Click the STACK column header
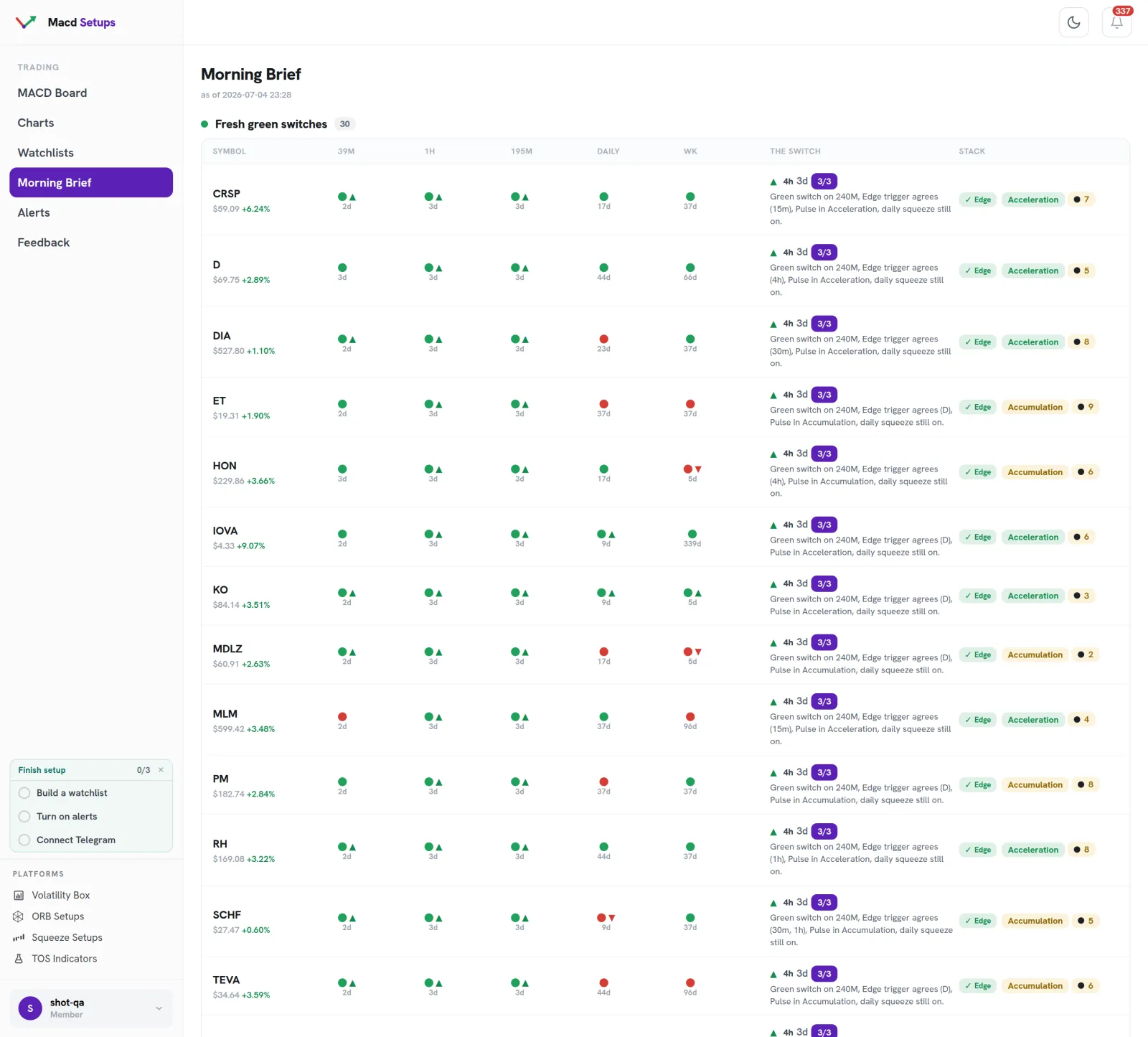 click(972, 151)
